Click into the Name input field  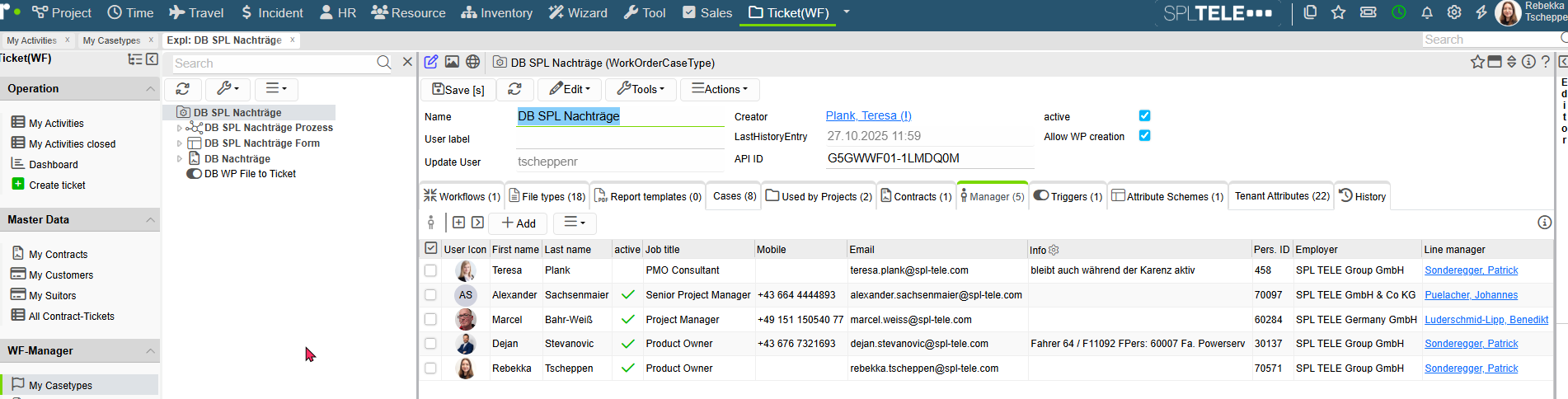click(x=620, y=116)
